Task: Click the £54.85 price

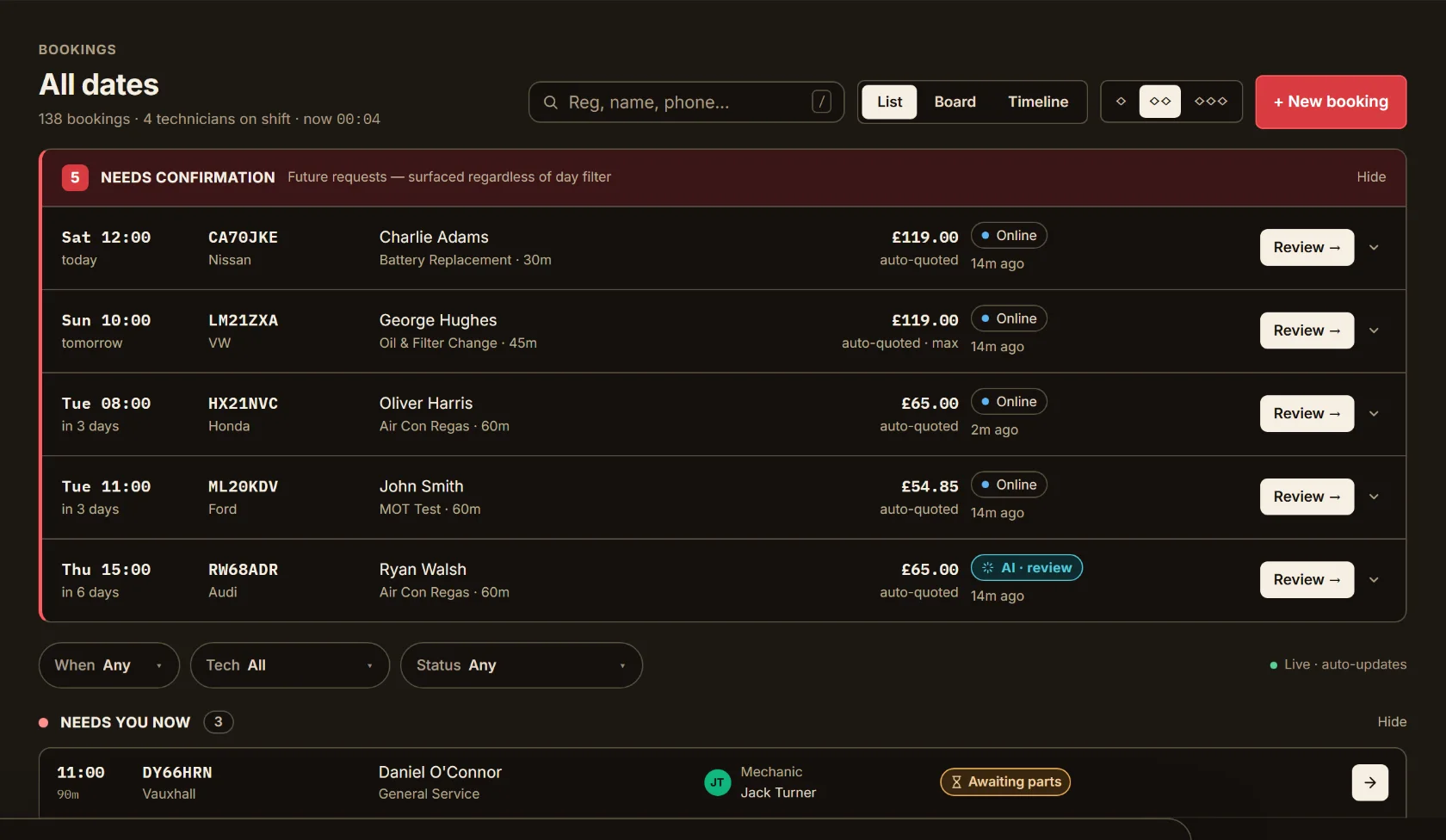Action: pyautogui.click(x=930, y=486)
